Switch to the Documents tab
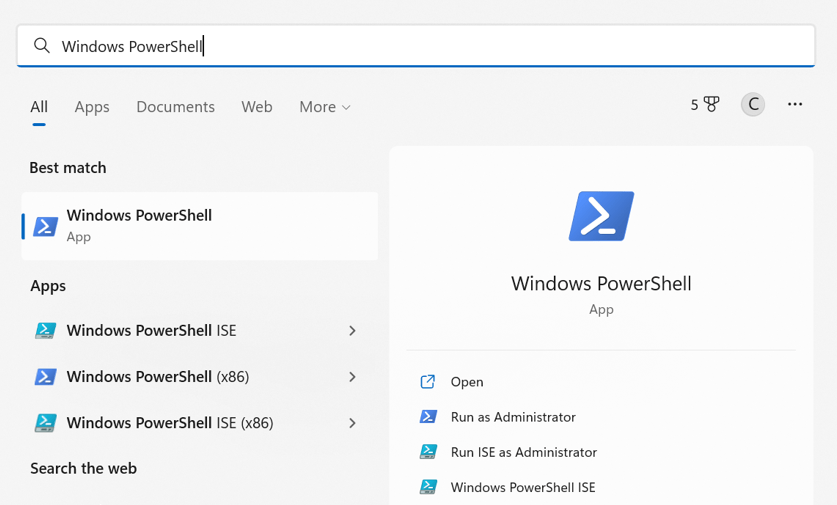The image size is (837, 505). coord(175,107)
